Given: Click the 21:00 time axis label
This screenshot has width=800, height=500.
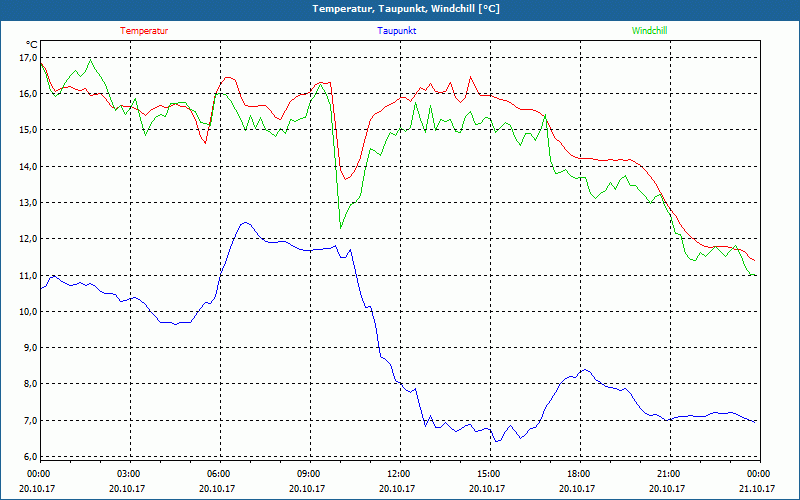Looking at the screenshot, I should coord(669,474).
